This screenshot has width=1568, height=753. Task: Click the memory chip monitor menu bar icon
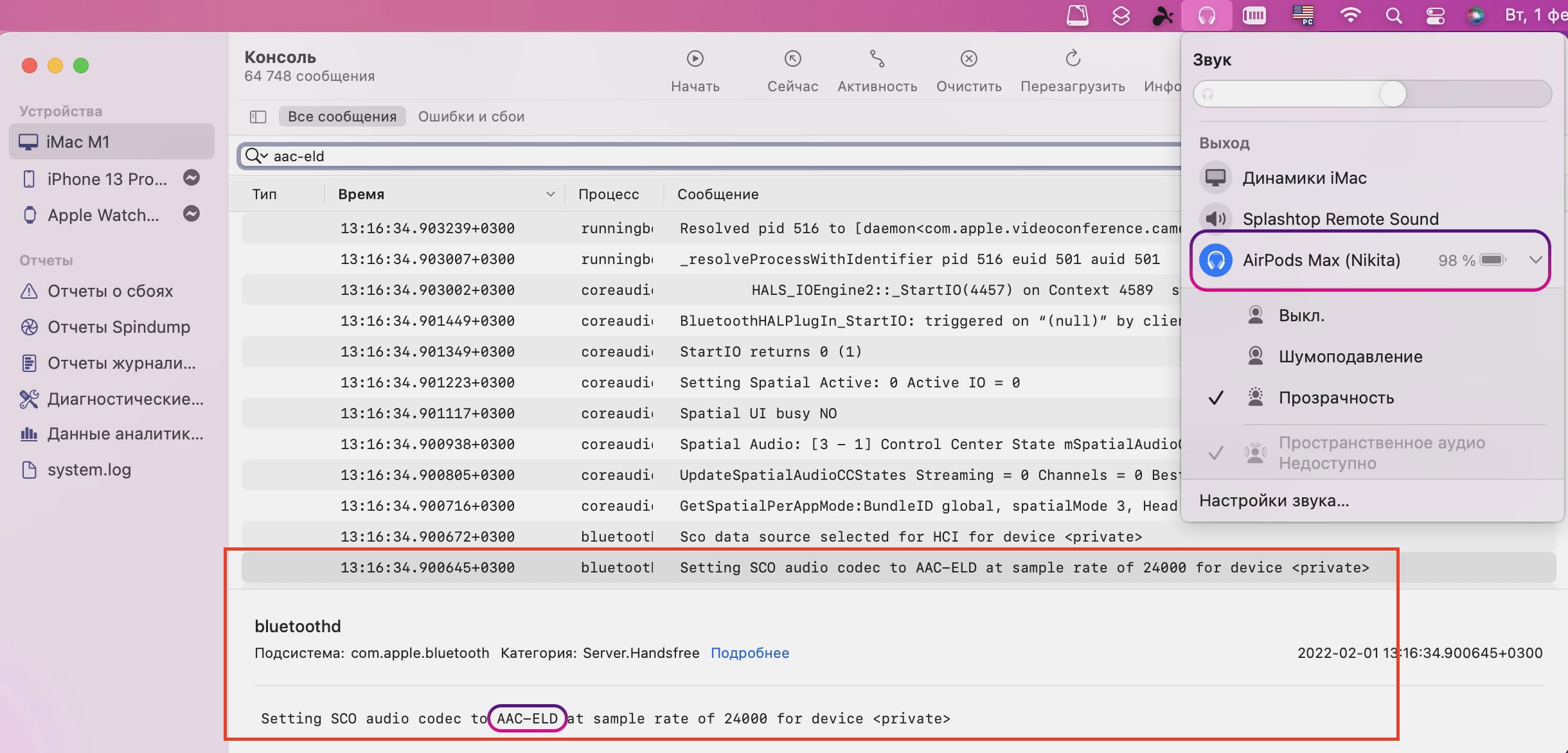pos(1254,15)
